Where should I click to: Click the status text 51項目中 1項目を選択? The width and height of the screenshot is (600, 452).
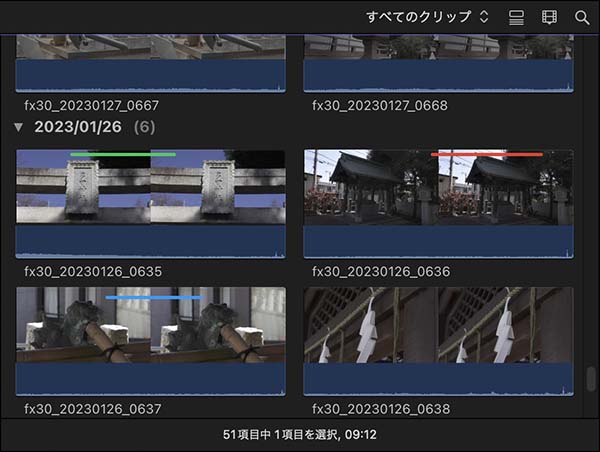click(280, 434)
